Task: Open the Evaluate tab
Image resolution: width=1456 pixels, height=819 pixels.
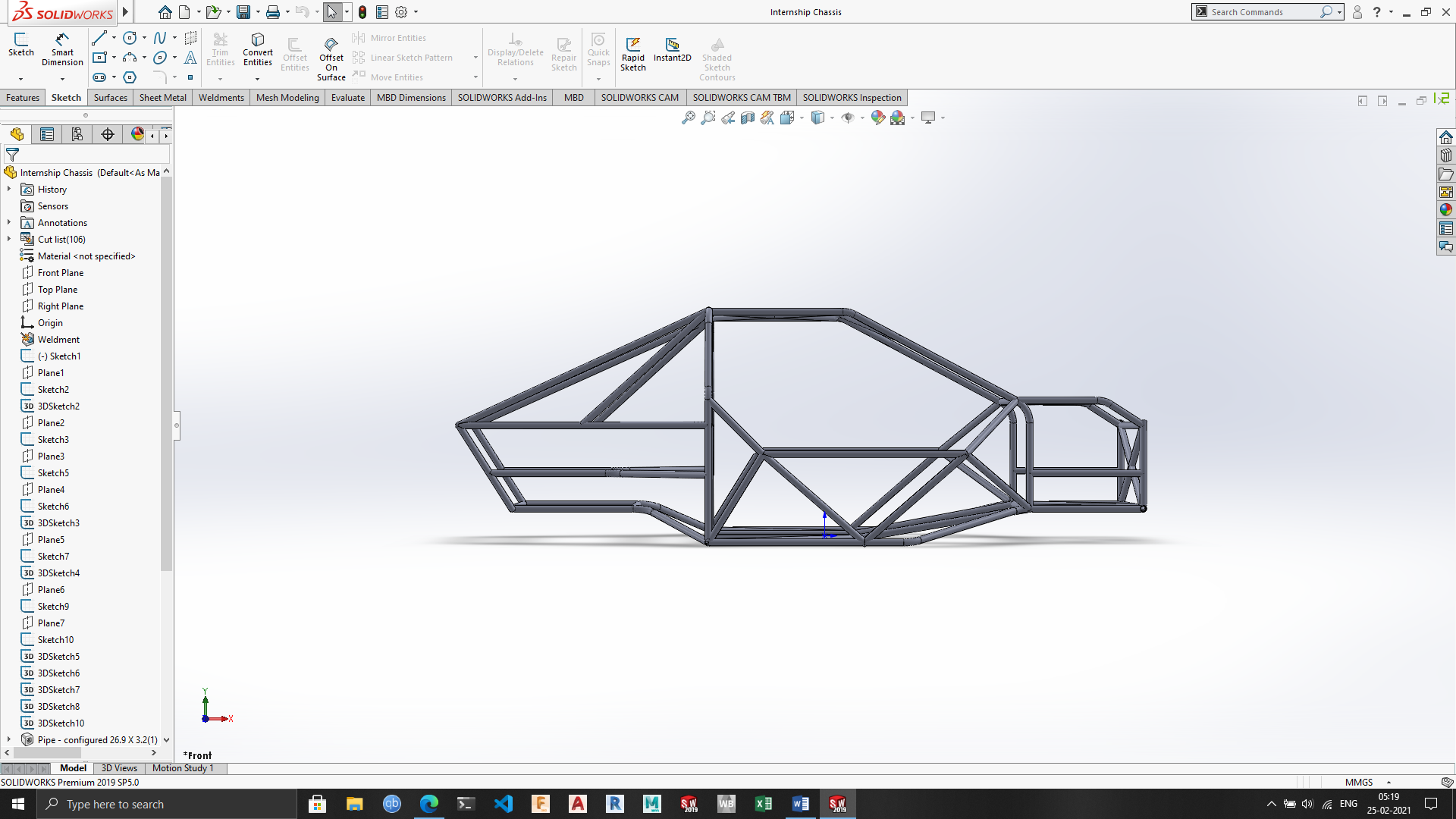Action: point(347,98)
